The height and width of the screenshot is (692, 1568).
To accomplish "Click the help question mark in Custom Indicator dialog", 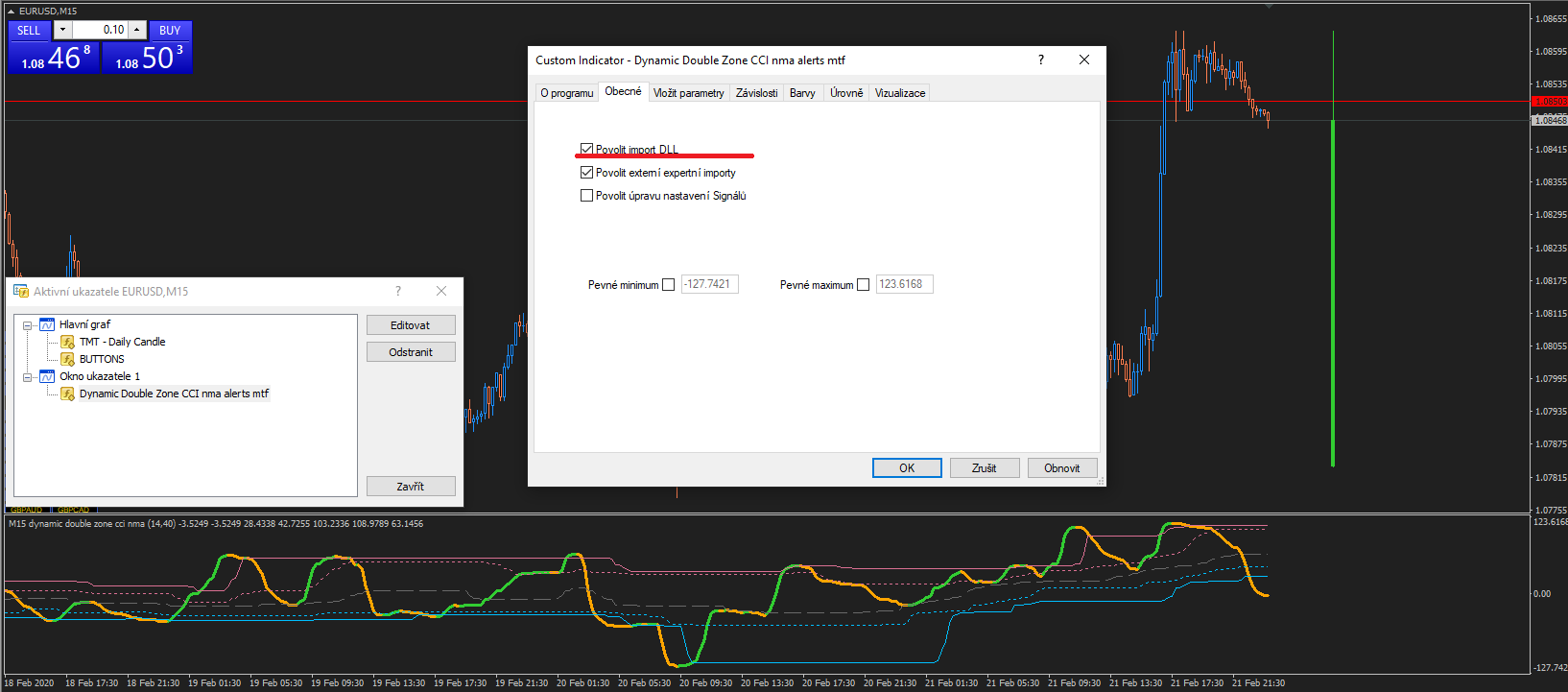I will [1041, 60].
